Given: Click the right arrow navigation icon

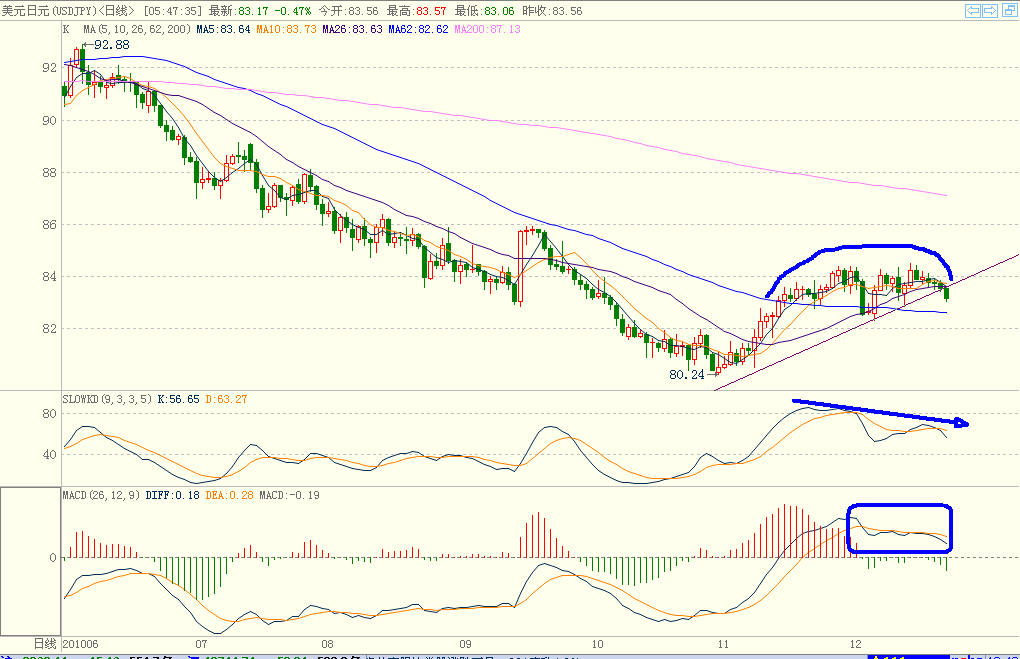Looking at the screenshot, I should [x=989, y=10].
